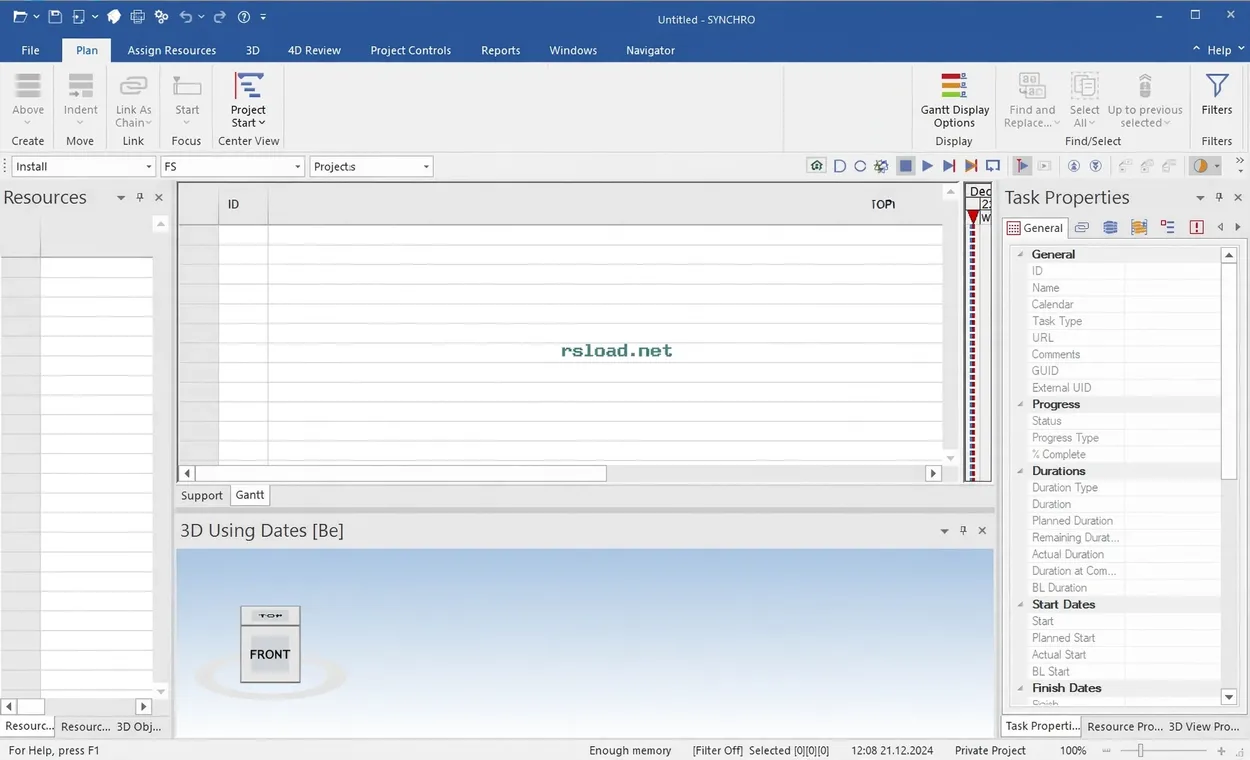Open the File menu
The width and height of the screenshot is (1250, 760).
(30, 50)
